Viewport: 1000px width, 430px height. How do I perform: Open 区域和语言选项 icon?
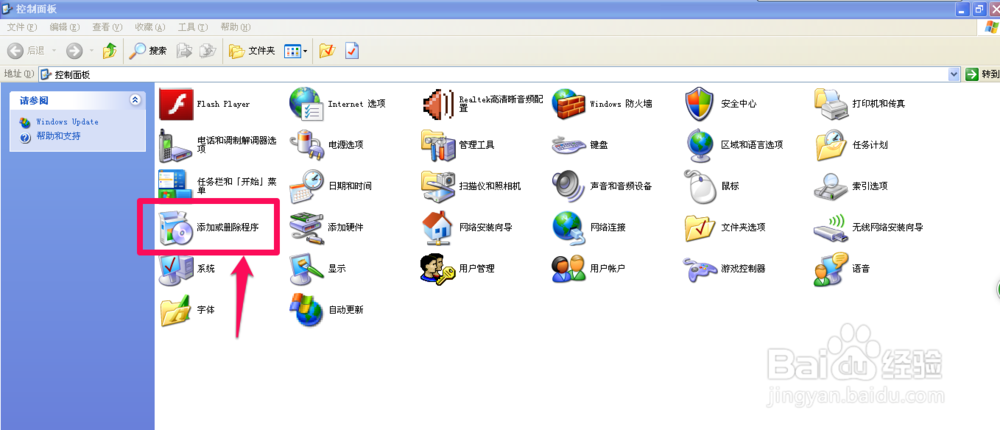pos(700,145)
